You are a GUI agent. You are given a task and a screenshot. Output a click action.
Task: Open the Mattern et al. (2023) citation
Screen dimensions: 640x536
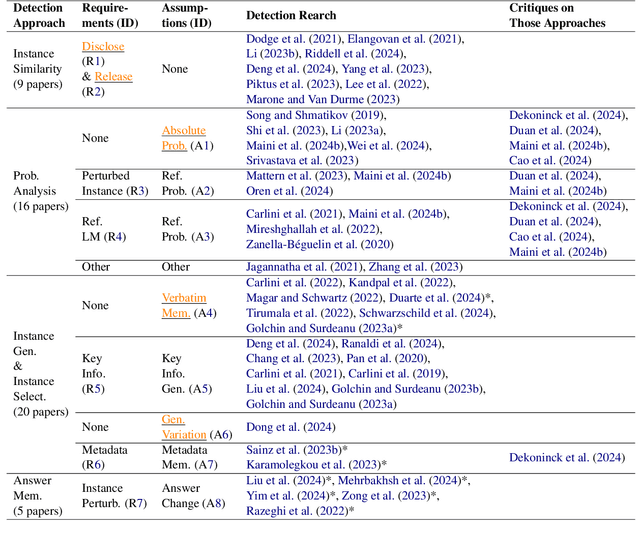coord(296,175)
